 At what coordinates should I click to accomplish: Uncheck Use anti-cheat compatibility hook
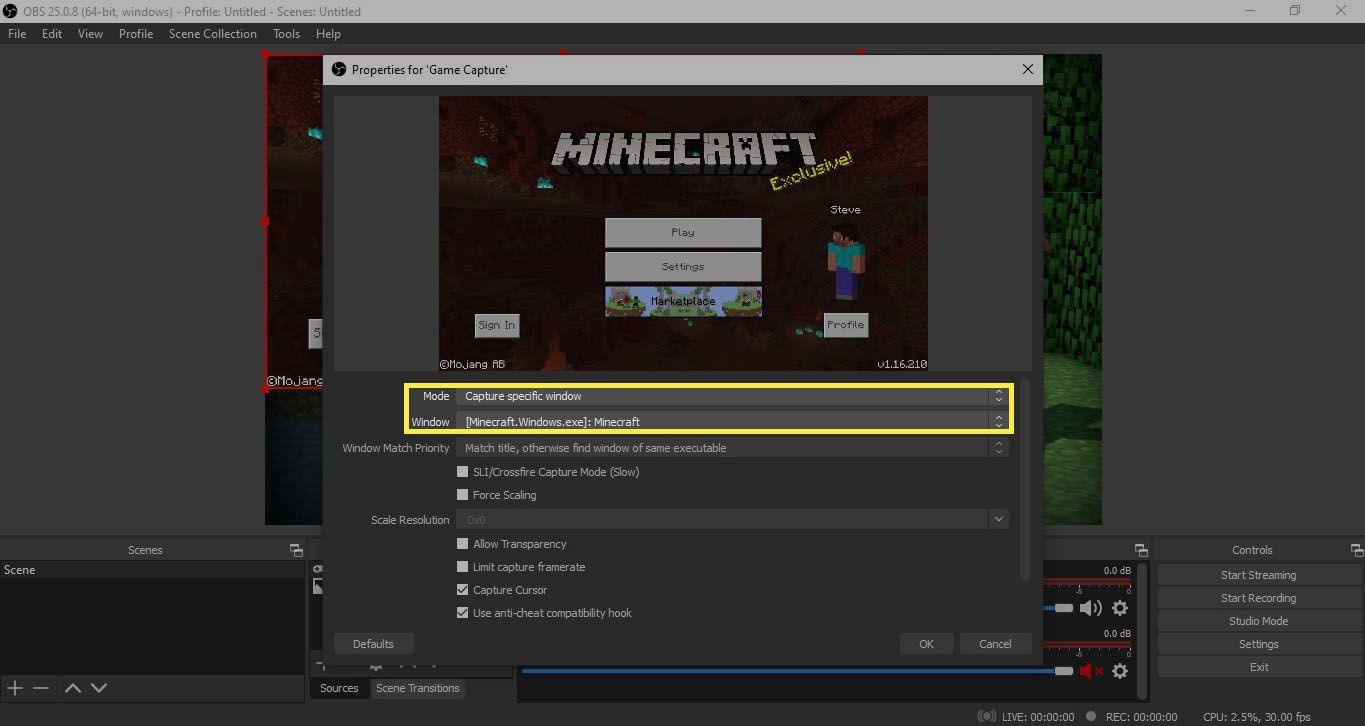[x=462, y=612]
